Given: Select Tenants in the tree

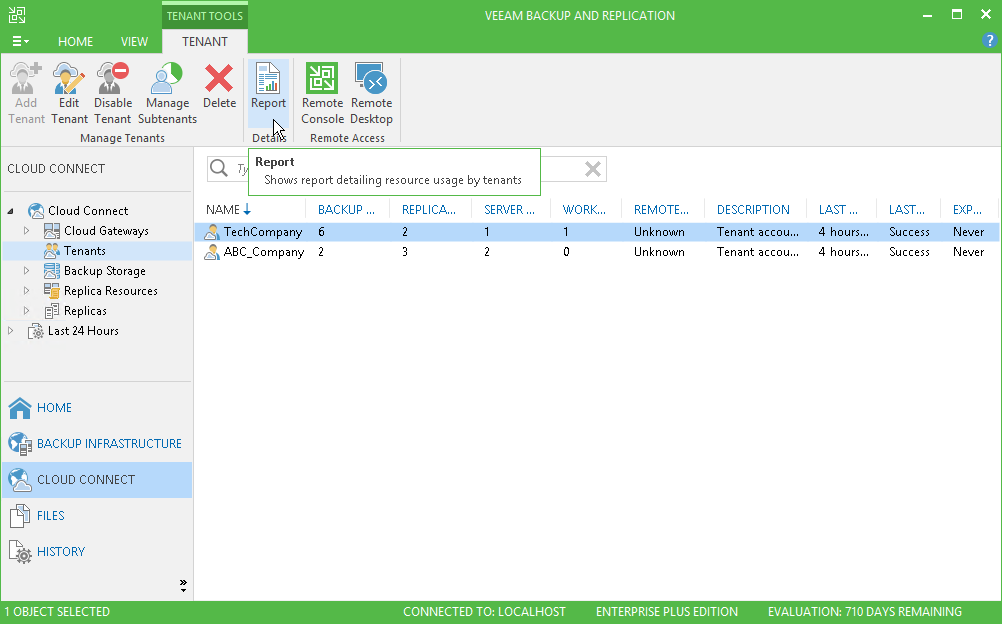Looking at the screenshot, I should pyautogui.click(x=84, y=251).
